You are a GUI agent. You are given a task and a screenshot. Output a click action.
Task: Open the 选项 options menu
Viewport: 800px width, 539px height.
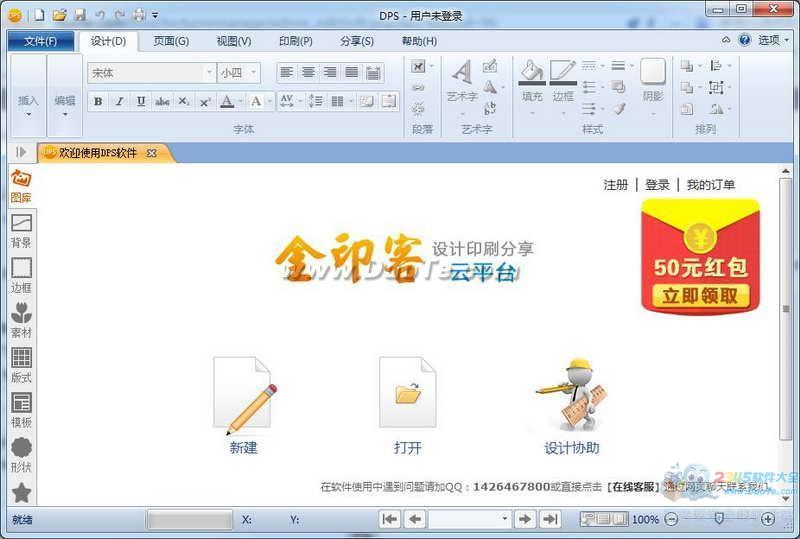point(772,40)
